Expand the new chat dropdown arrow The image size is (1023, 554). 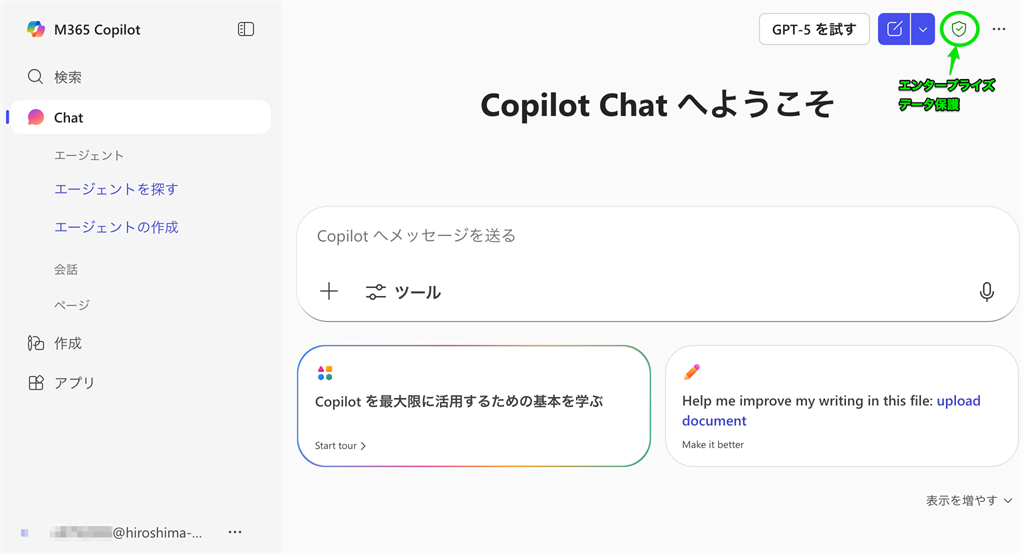(923, 30)
